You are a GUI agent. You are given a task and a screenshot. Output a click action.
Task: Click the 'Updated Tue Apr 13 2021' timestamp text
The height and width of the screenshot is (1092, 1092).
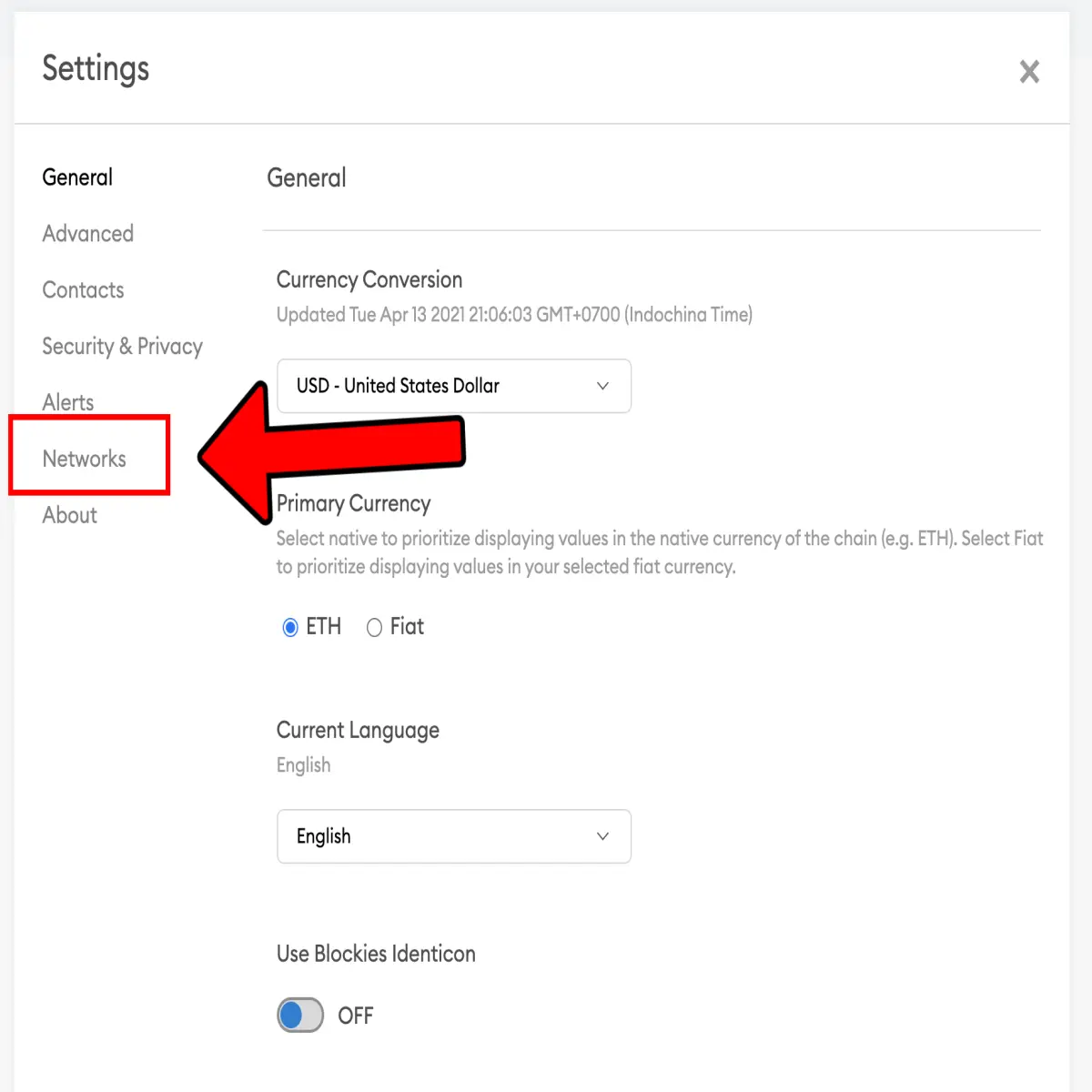click(514, 315)
